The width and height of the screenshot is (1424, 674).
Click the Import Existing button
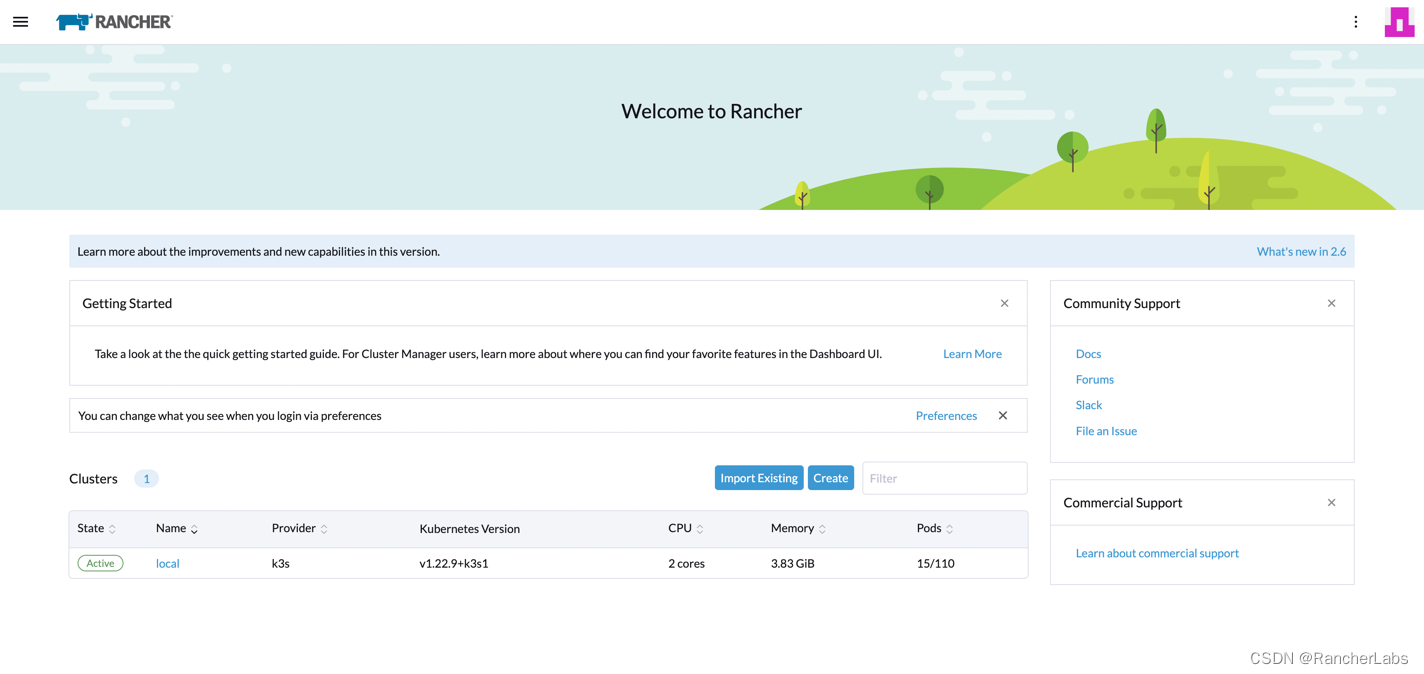tap(759, 478)
